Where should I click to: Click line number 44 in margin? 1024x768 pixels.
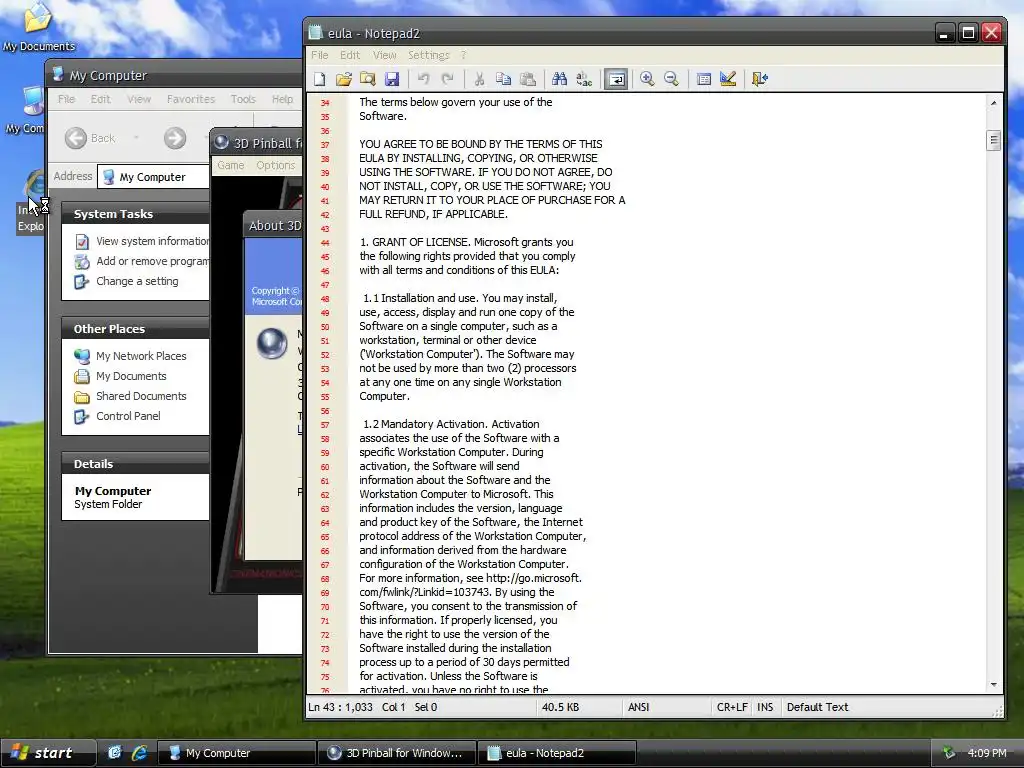coord(325,243)
